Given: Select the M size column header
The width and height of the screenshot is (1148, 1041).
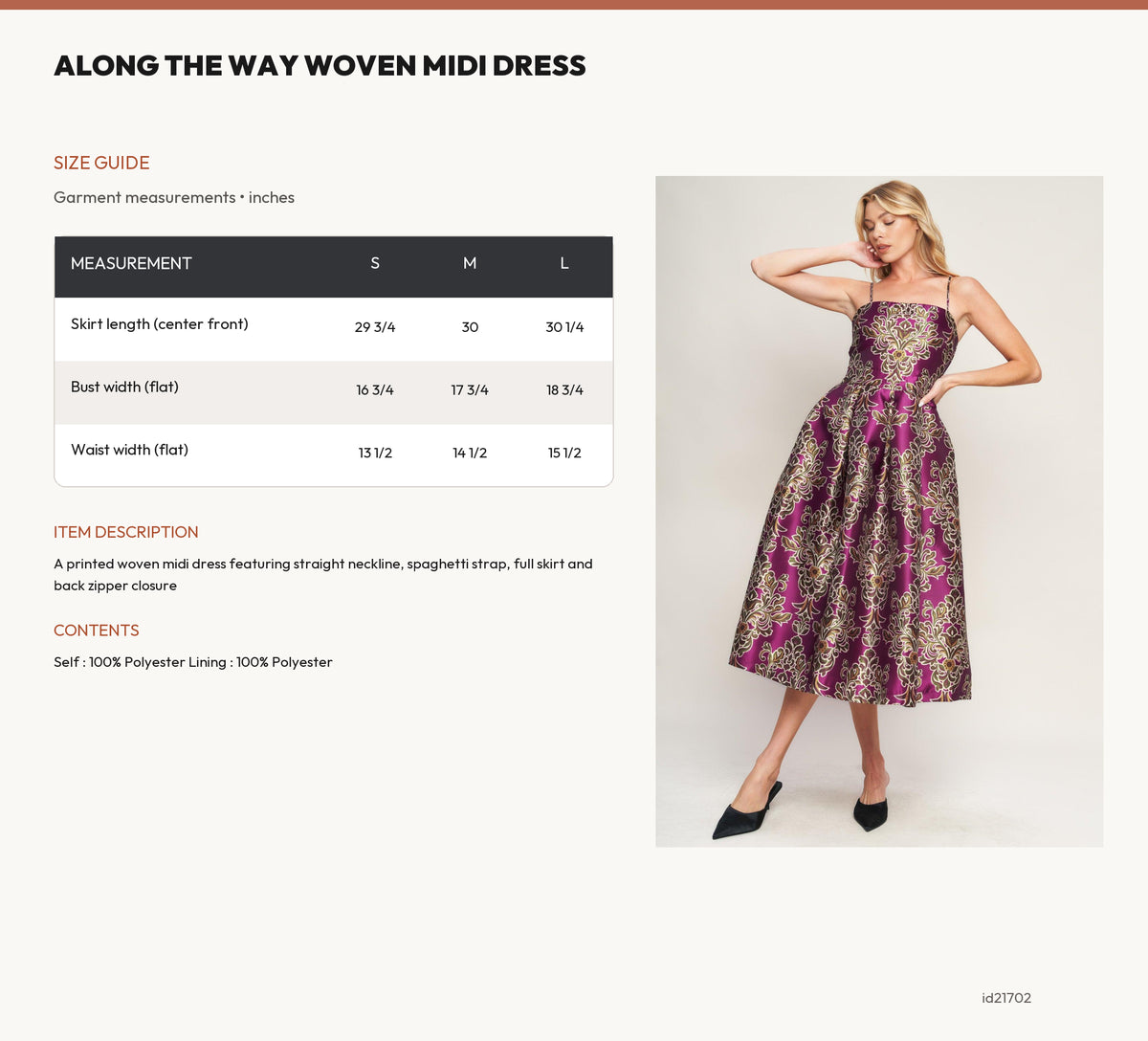Looking at the screenshot, I should 470,263.
